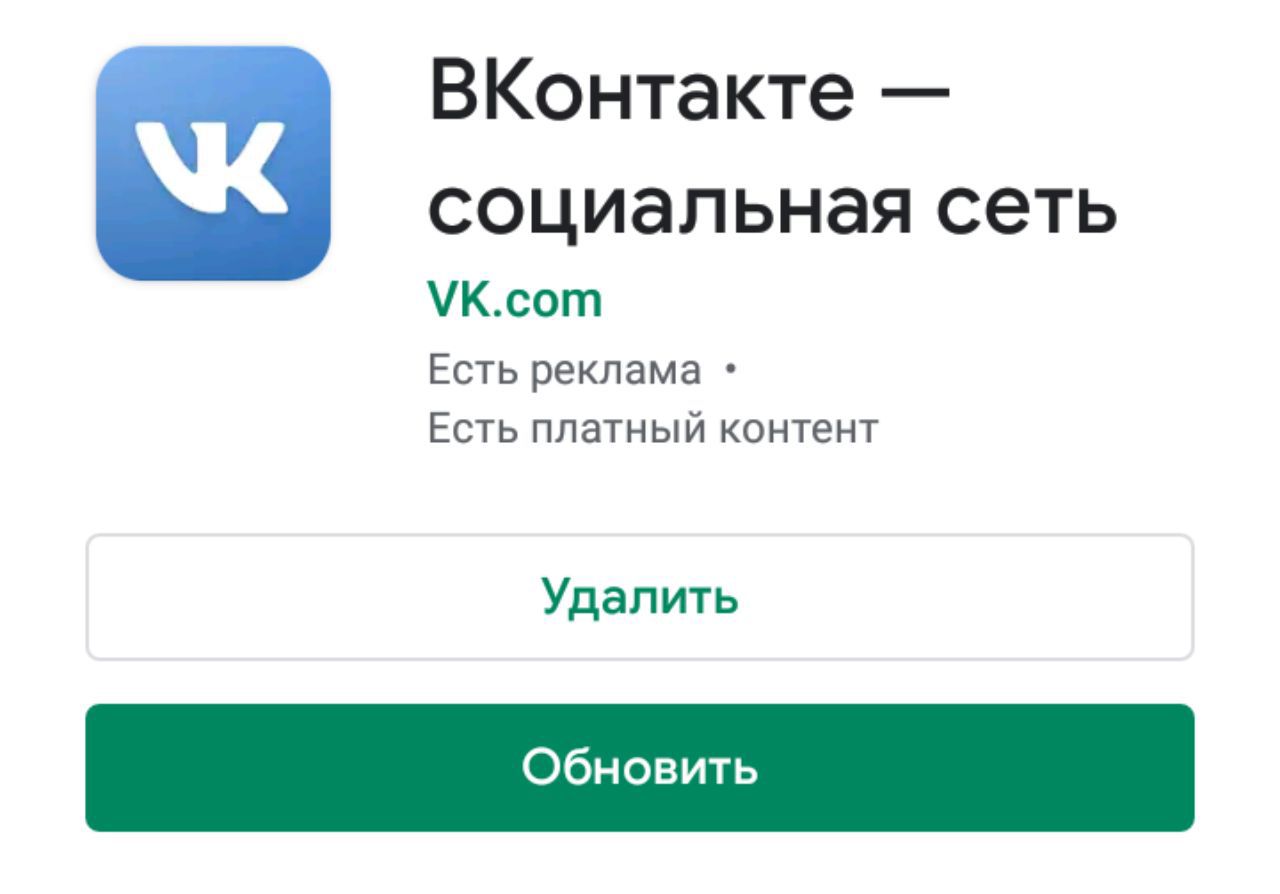The height and width of the screenshot is (894, 1280).
Task: Tap социальная сеть in the title's second line
Action: click(772, 208)
